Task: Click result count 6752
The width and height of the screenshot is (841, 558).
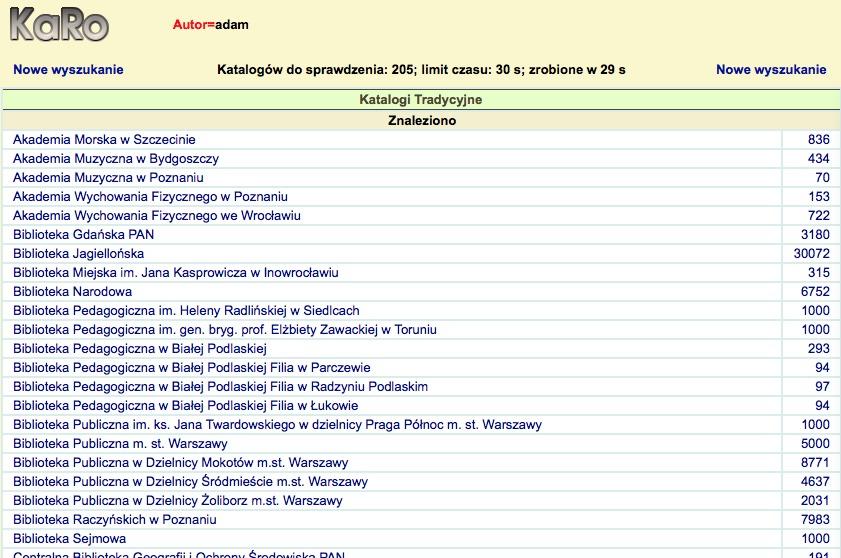Action: [815, 292]
